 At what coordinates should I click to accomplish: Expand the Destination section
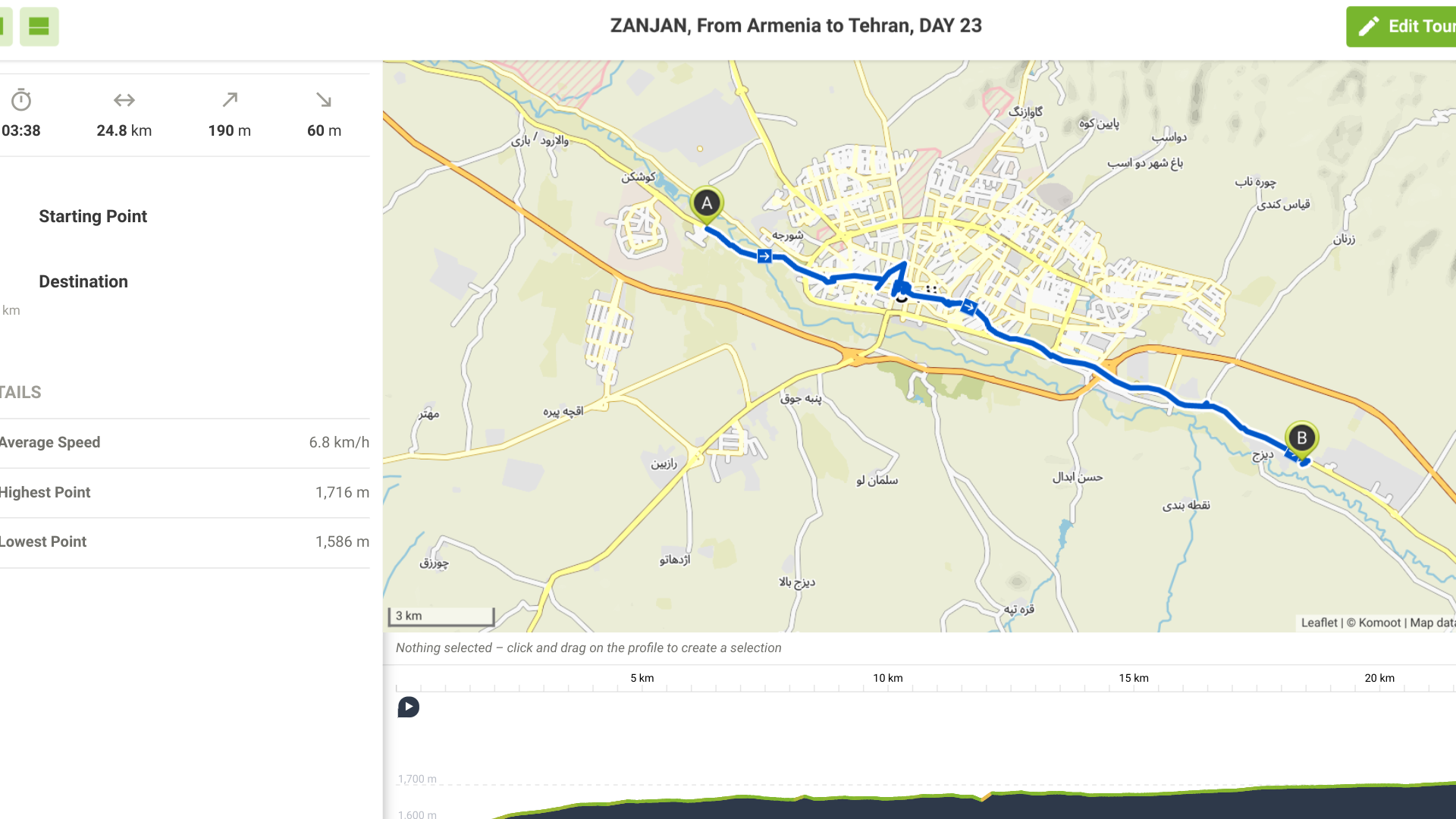(x=83, y=282)
